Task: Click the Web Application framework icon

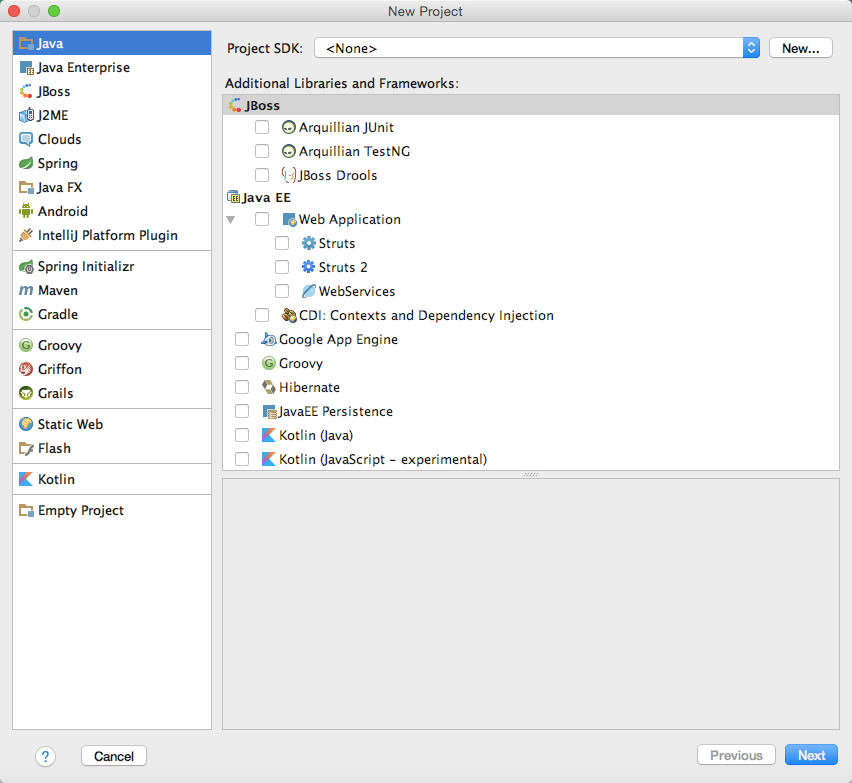Action: point(289,219)
